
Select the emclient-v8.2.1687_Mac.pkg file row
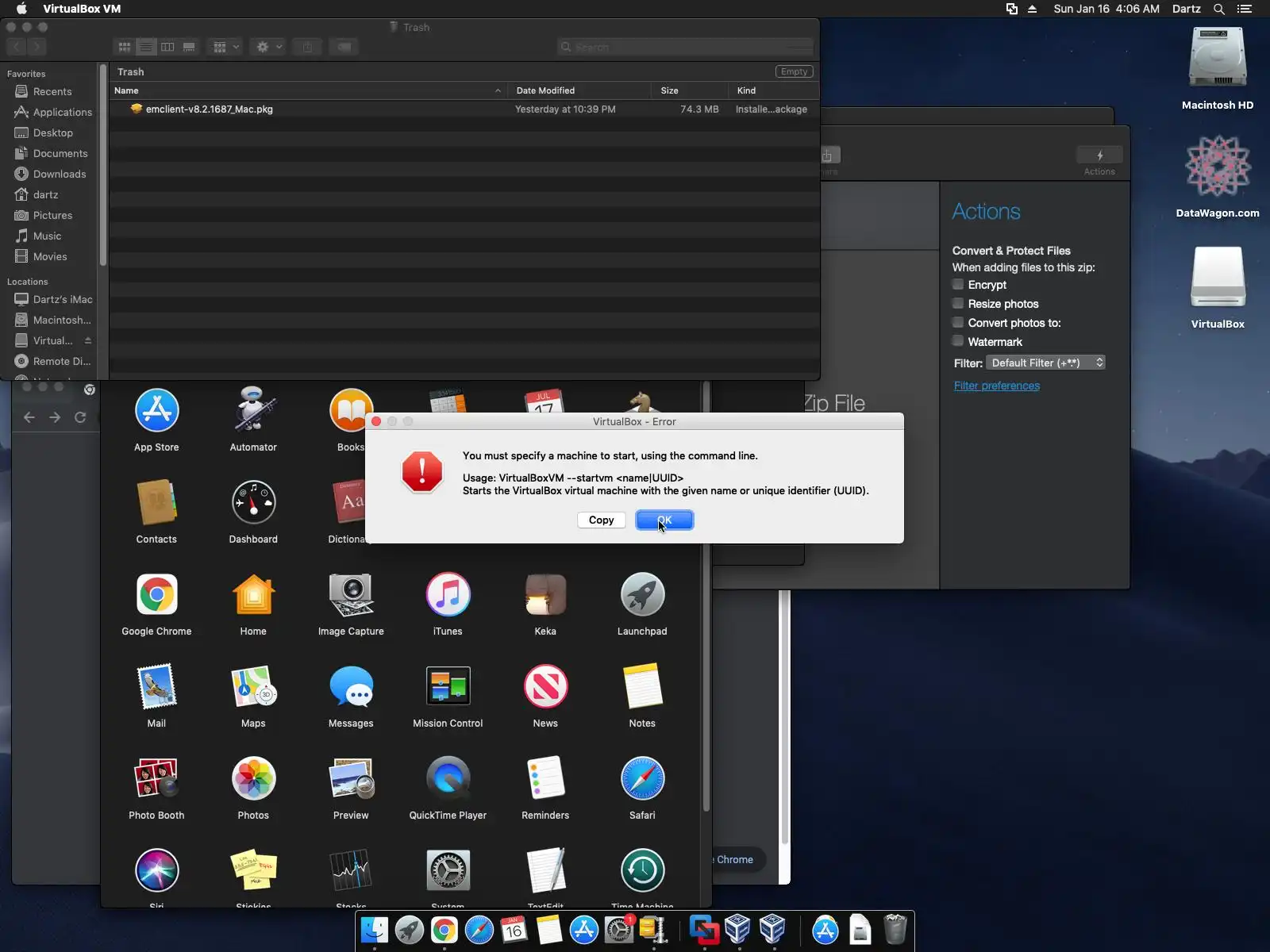click(x=464, y=109)
